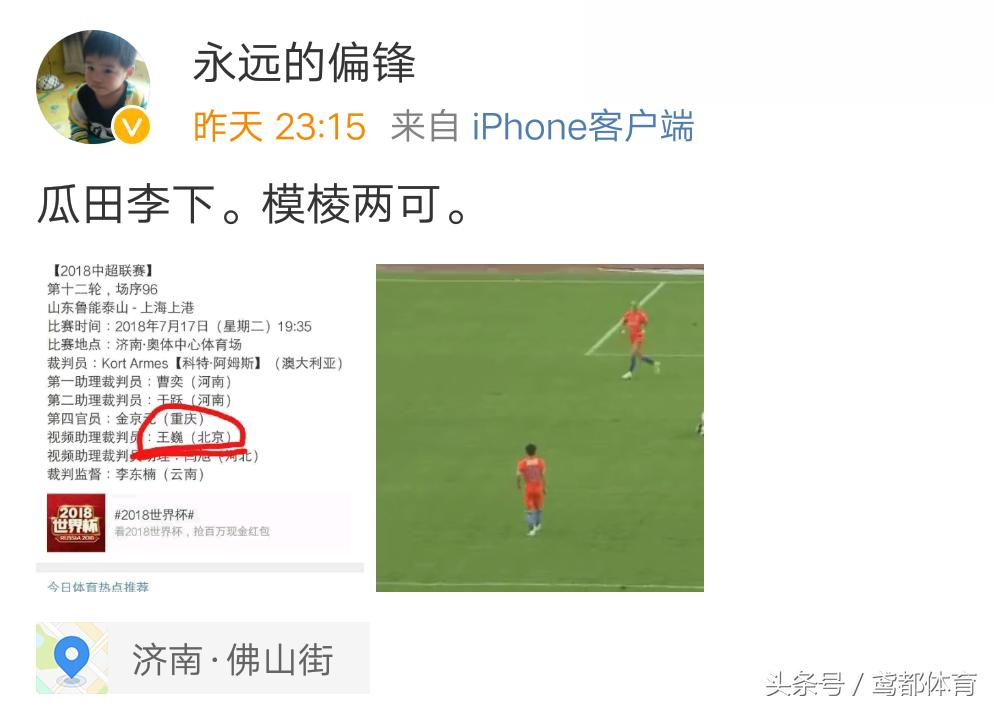The image size is (994, 707).
Task: Open the iPhone客户端 source link
Action: point(583,126)
